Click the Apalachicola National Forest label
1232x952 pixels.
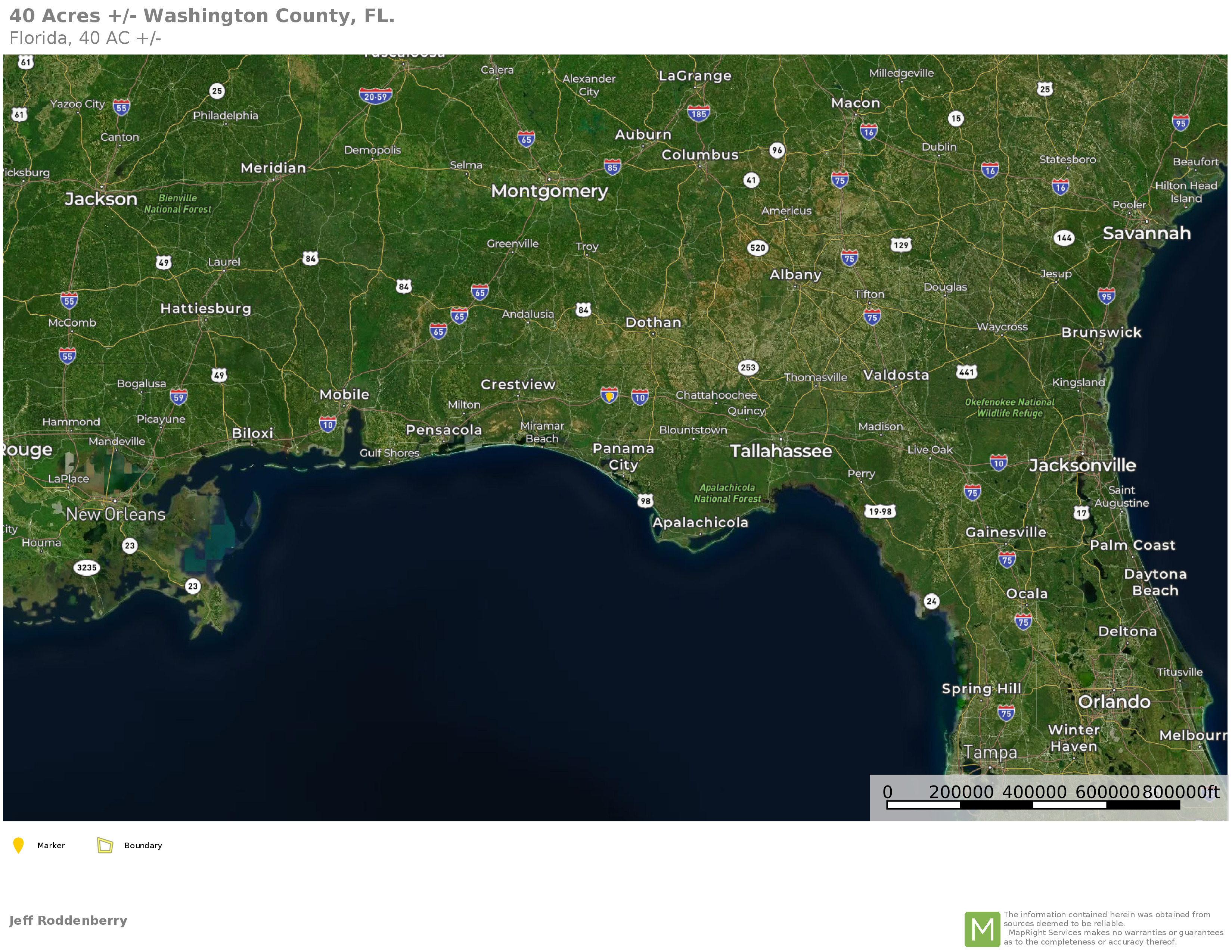(x=727, y=493)
